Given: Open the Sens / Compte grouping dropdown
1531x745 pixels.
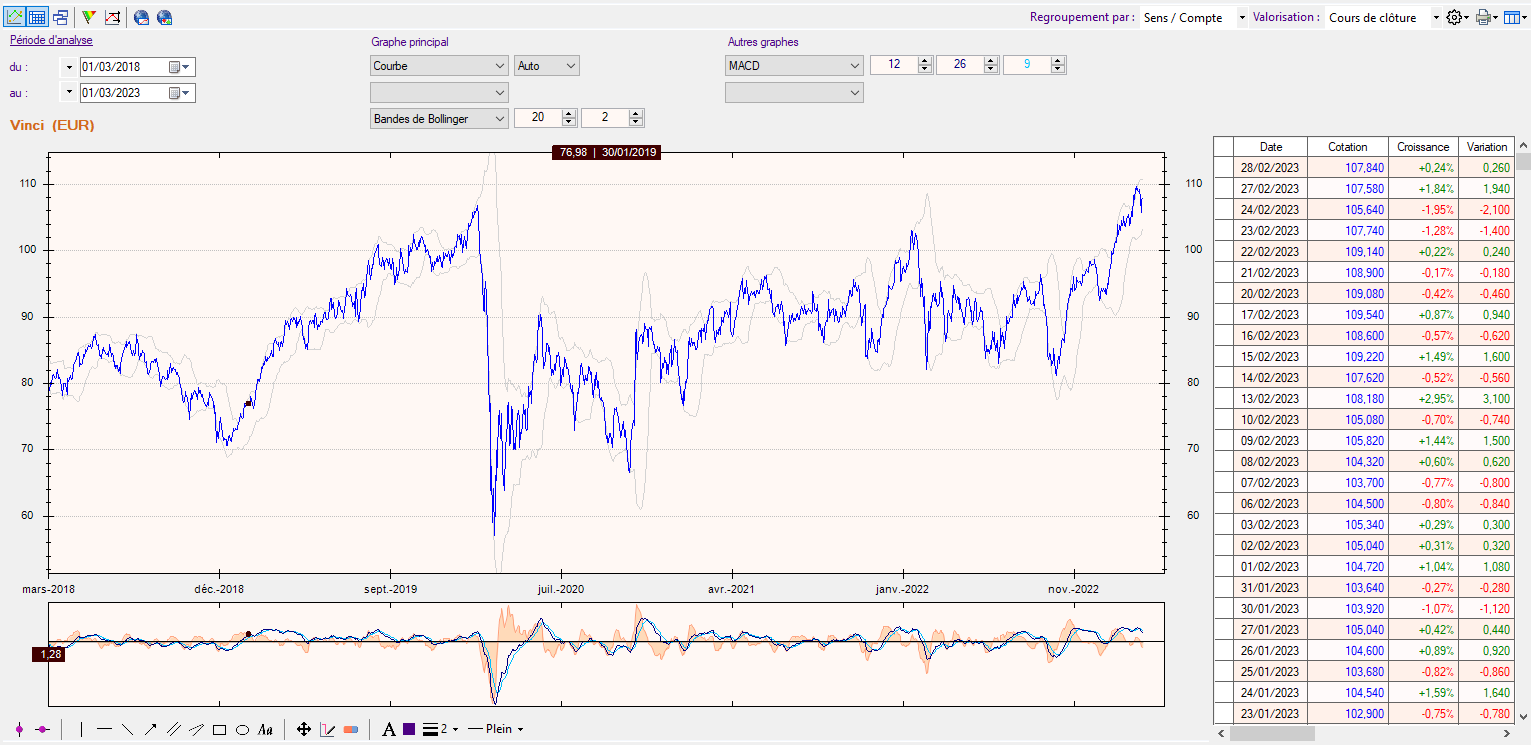Looking at the screenshot, I should [x=1194, y=18].
